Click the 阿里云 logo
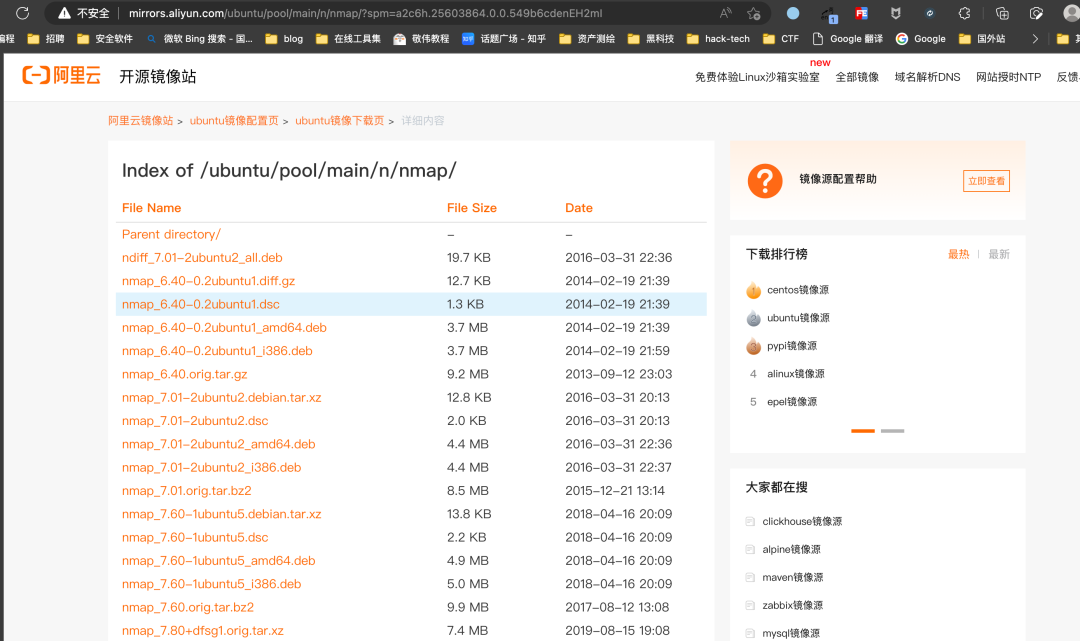The image size is (1080, 641). click(x=62, y=75)
